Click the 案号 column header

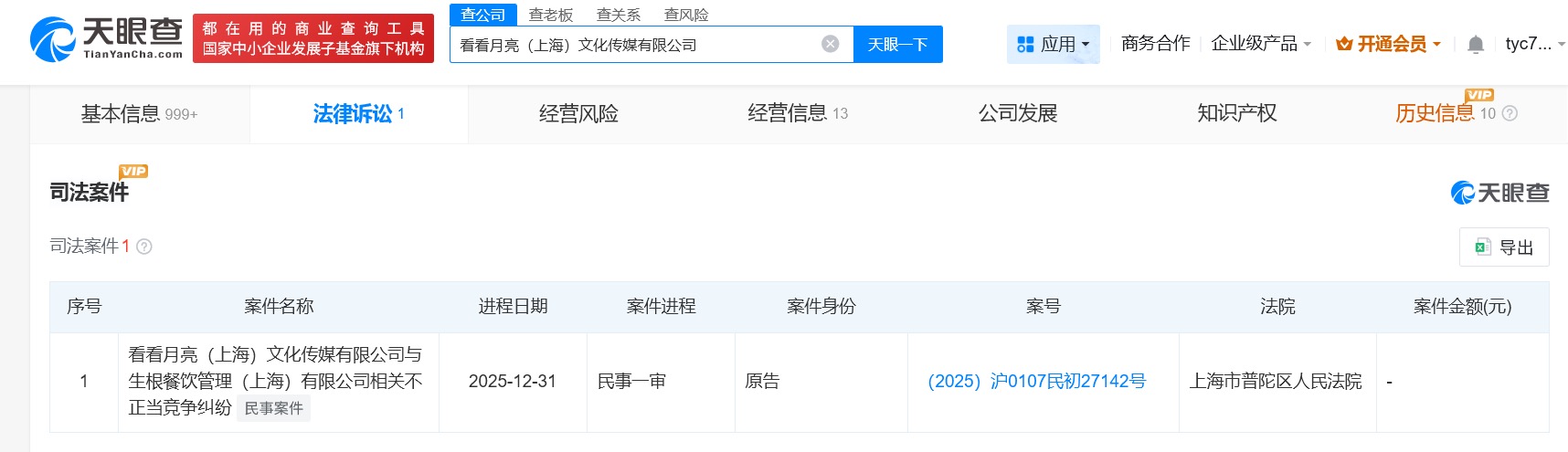1044,307
